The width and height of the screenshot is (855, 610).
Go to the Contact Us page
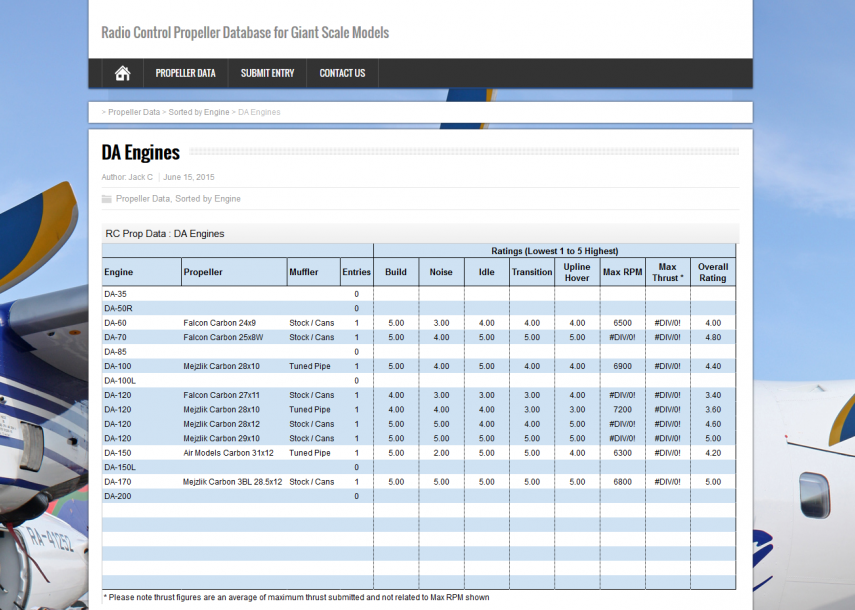342,73
